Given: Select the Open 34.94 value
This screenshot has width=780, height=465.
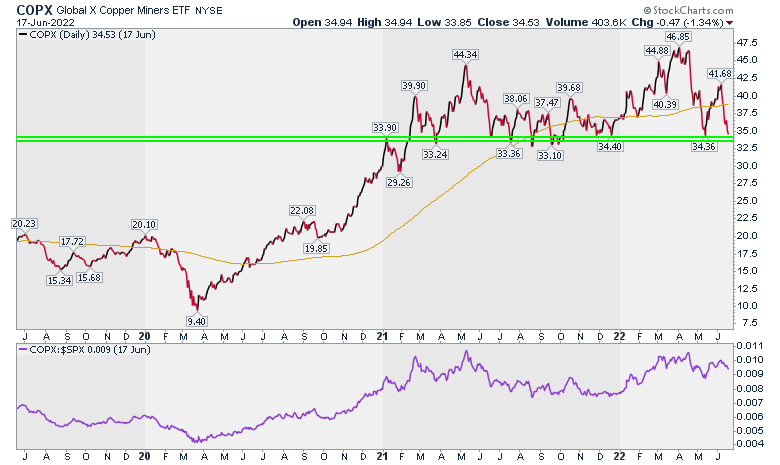Looking at the screenshot, I should [322, 22].
